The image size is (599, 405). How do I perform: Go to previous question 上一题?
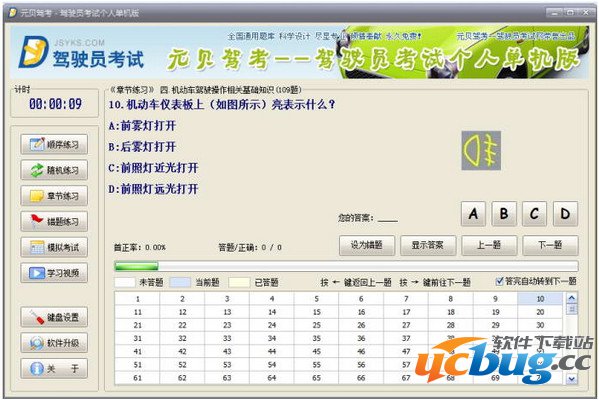tap(489, 245)
